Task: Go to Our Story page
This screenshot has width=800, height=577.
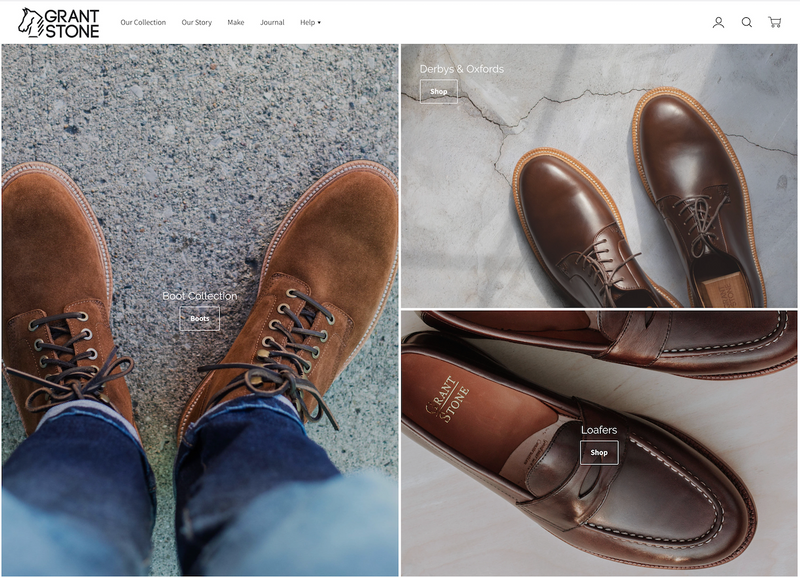Action: [196, 22]
